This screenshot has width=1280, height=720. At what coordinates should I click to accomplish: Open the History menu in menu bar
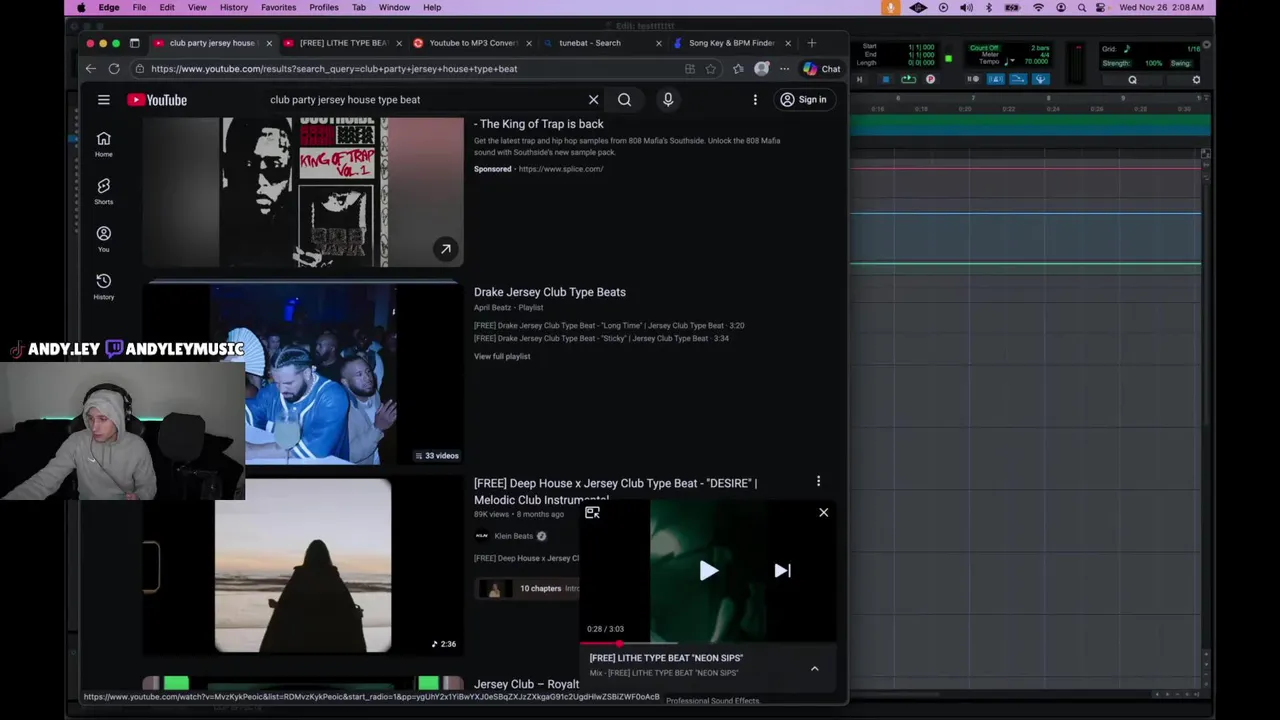pyautogui.click(x=234, y=7)
